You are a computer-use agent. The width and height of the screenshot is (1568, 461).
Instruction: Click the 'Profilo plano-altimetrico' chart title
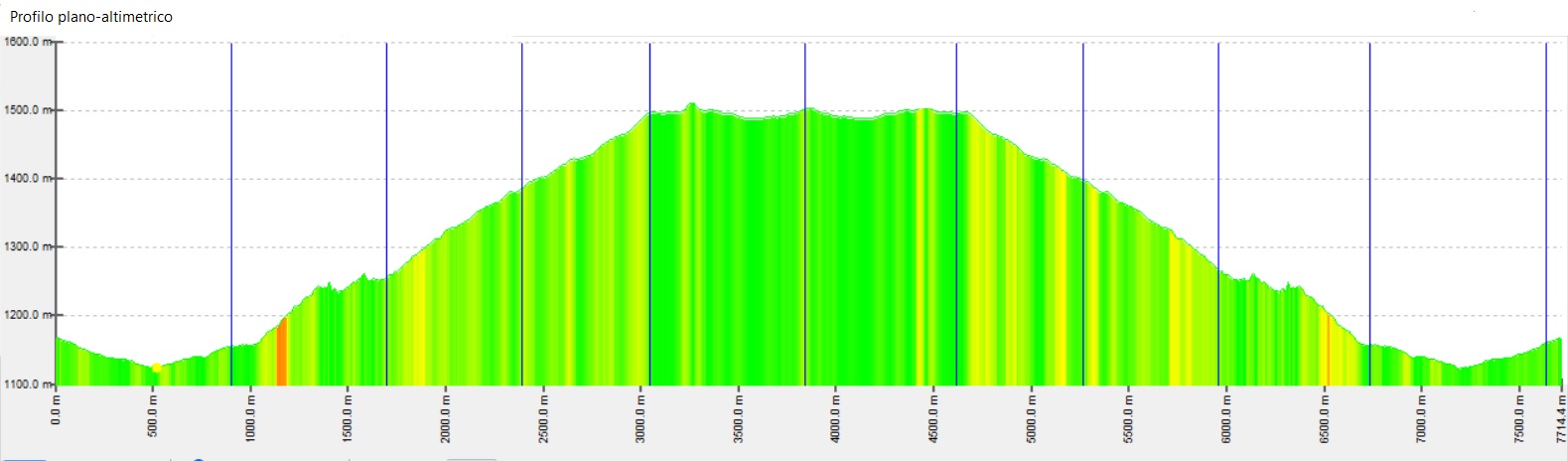tap(91, 17)
